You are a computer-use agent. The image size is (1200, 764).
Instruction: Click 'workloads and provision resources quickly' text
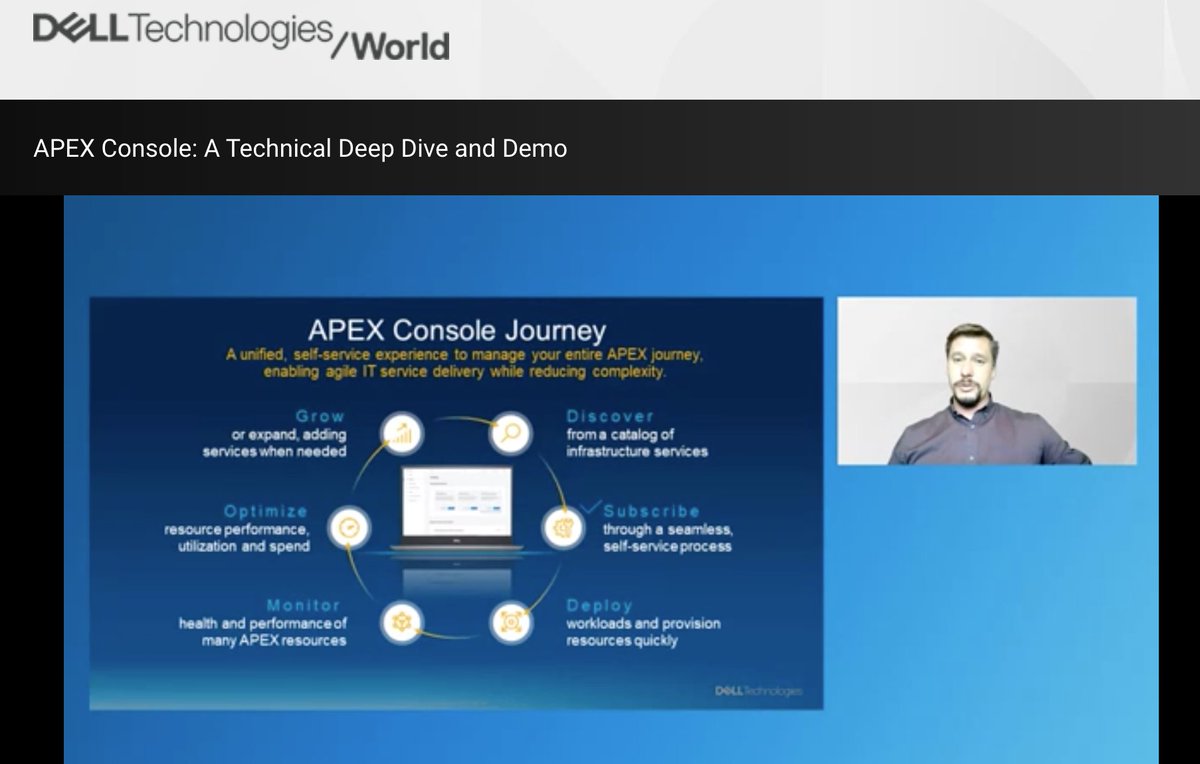(643, 631)
